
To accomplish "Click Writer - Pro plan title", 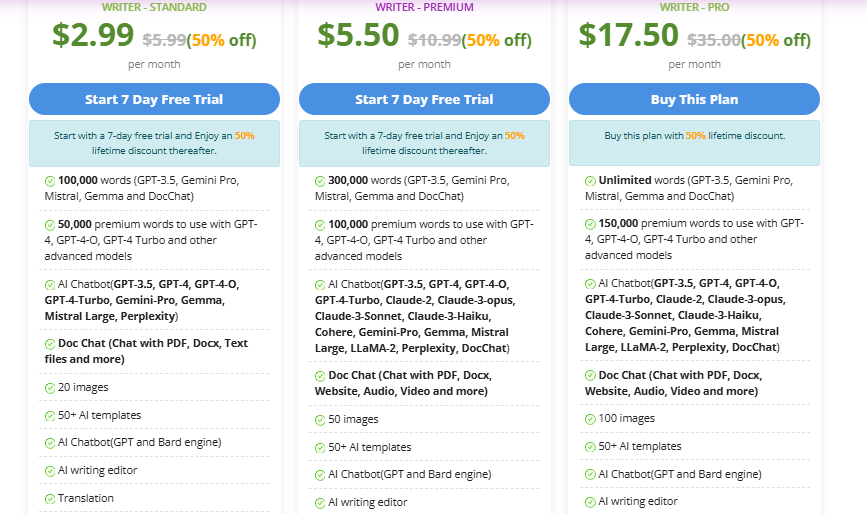I will 694,7.
